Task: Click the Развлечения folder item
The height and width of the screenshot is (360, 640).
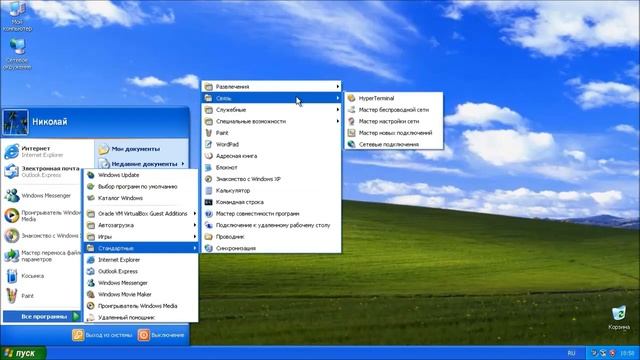Action: coord(271,87)
